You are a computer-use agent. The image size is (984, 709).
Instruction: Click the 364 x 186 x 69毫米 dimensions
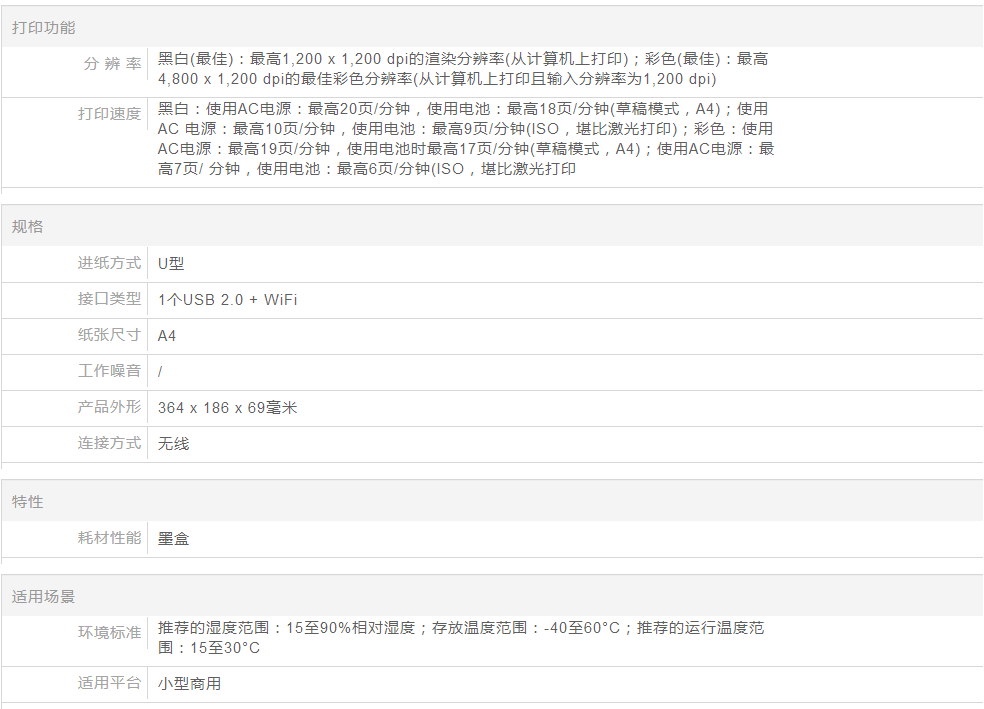coord(227,408)
